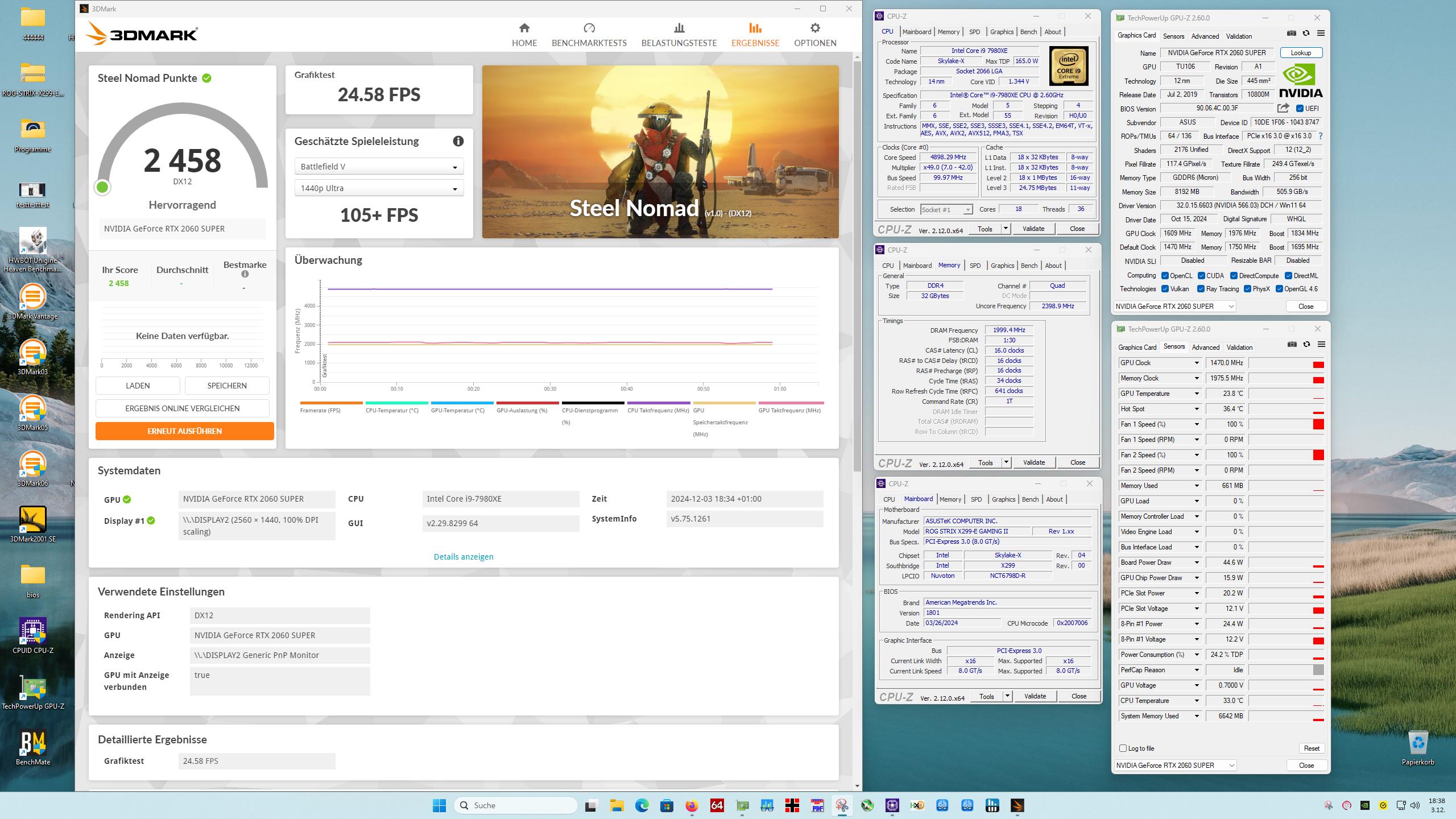Take screenshot in GPU-Z Graphics Card window
Screen dimensions: 1456x819
pos(1291,33)
